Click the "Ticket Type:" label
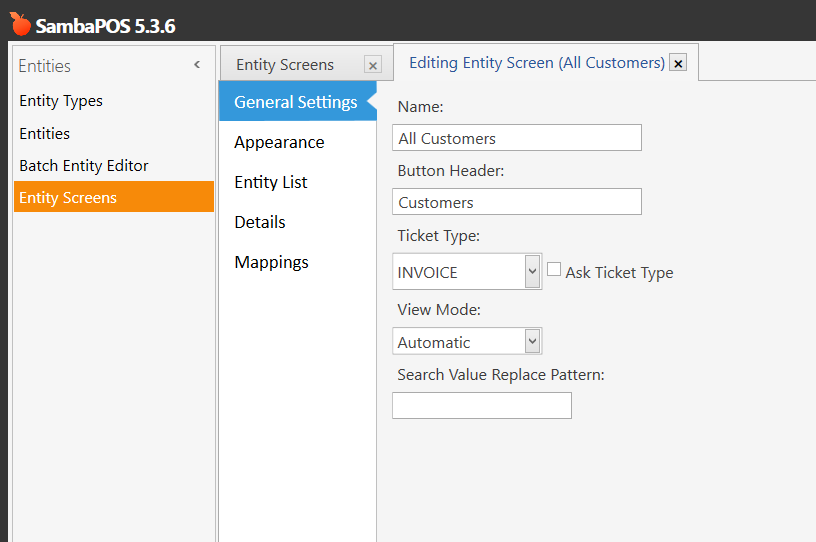 tap(438, 235)
